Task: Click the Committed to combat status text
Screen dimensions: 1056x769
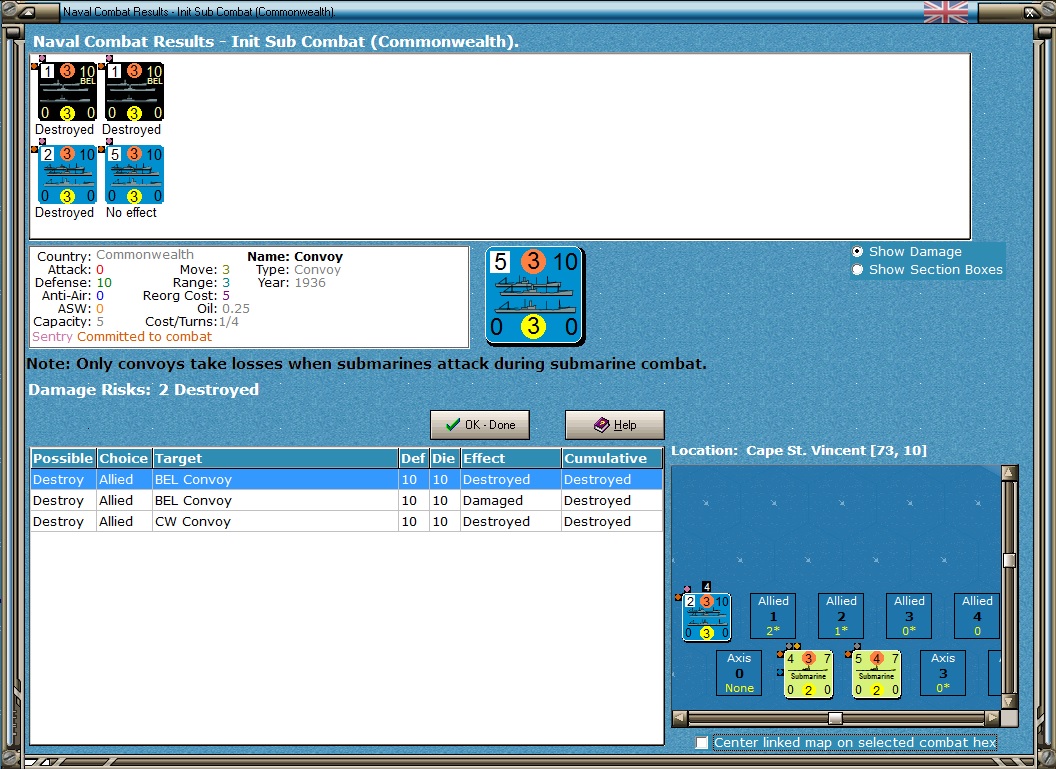Action: (x=144, y=337)
